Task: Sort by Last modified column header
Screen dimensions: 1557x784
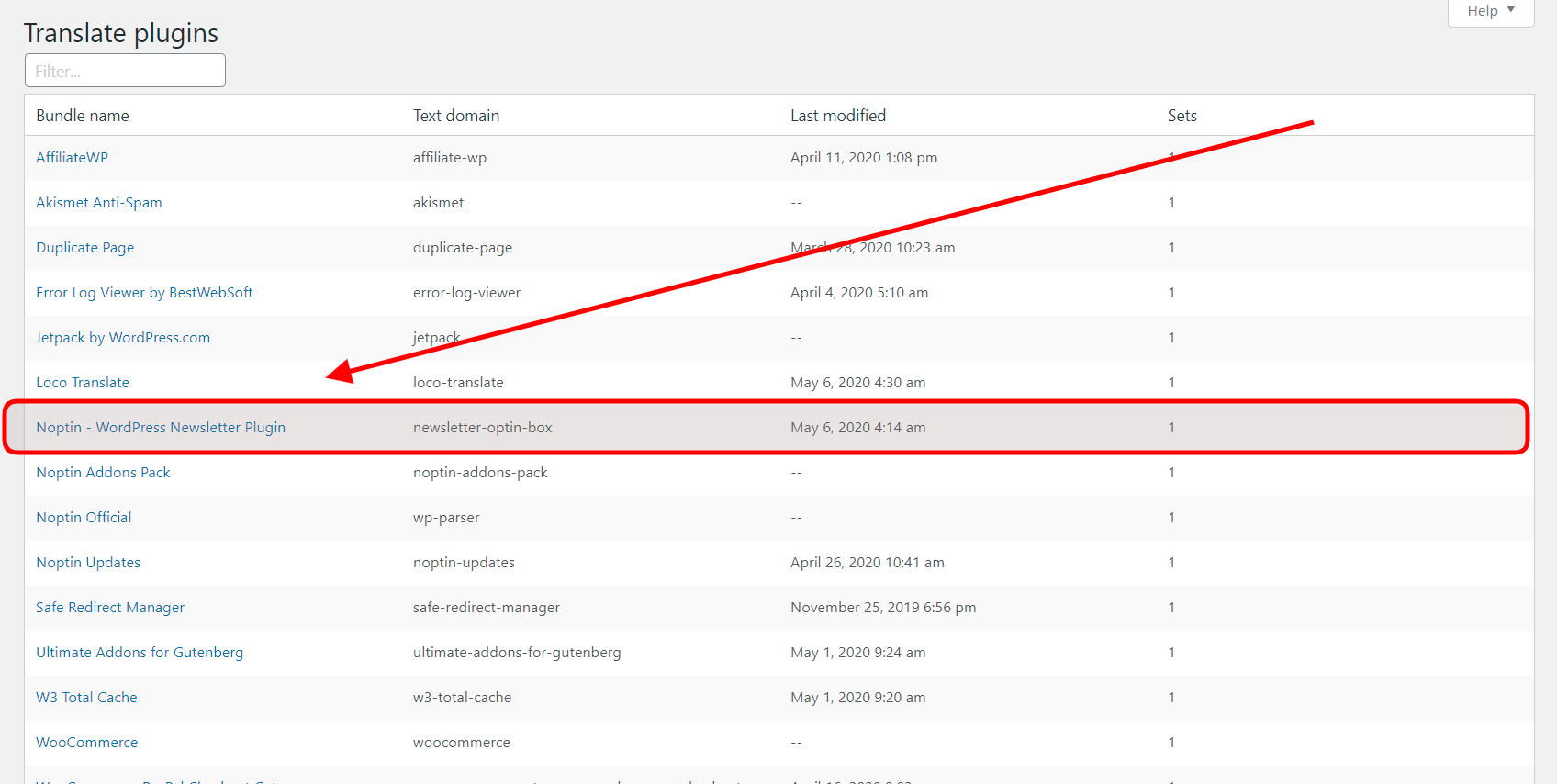Action: pyautogui.click(x=838, y=116)
